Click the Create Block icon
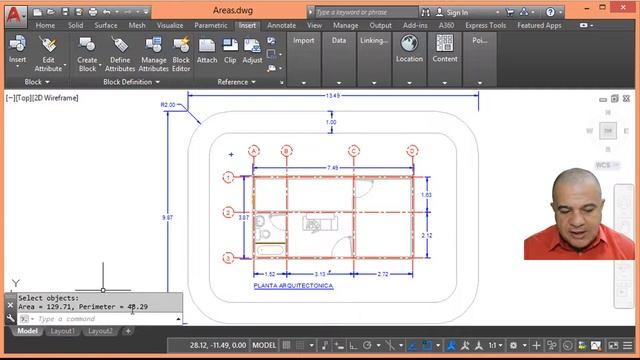640x360 pixels. 87,44
